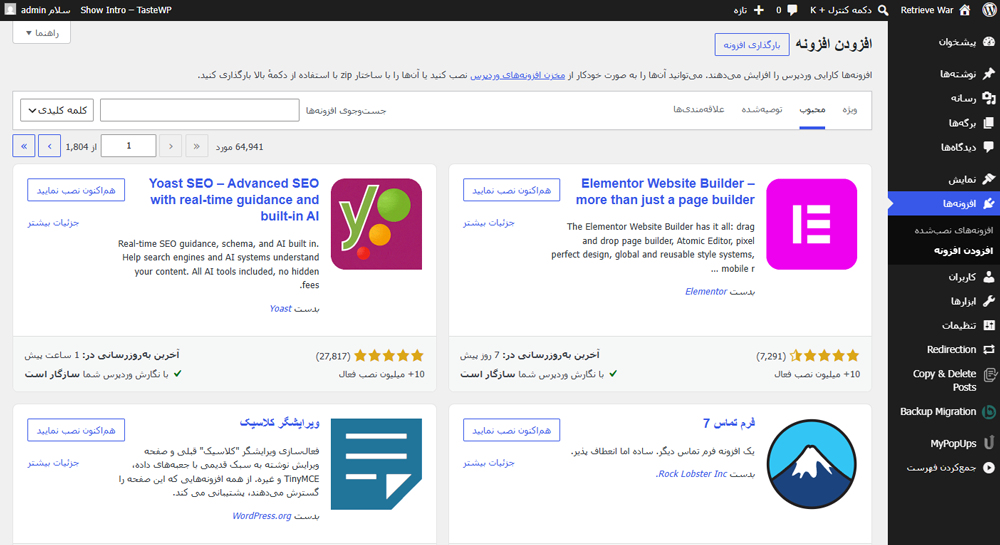The image size is (1000, 545).
Task: Click the current page number field
Action: pyautogui.click(x=128, y=146)
